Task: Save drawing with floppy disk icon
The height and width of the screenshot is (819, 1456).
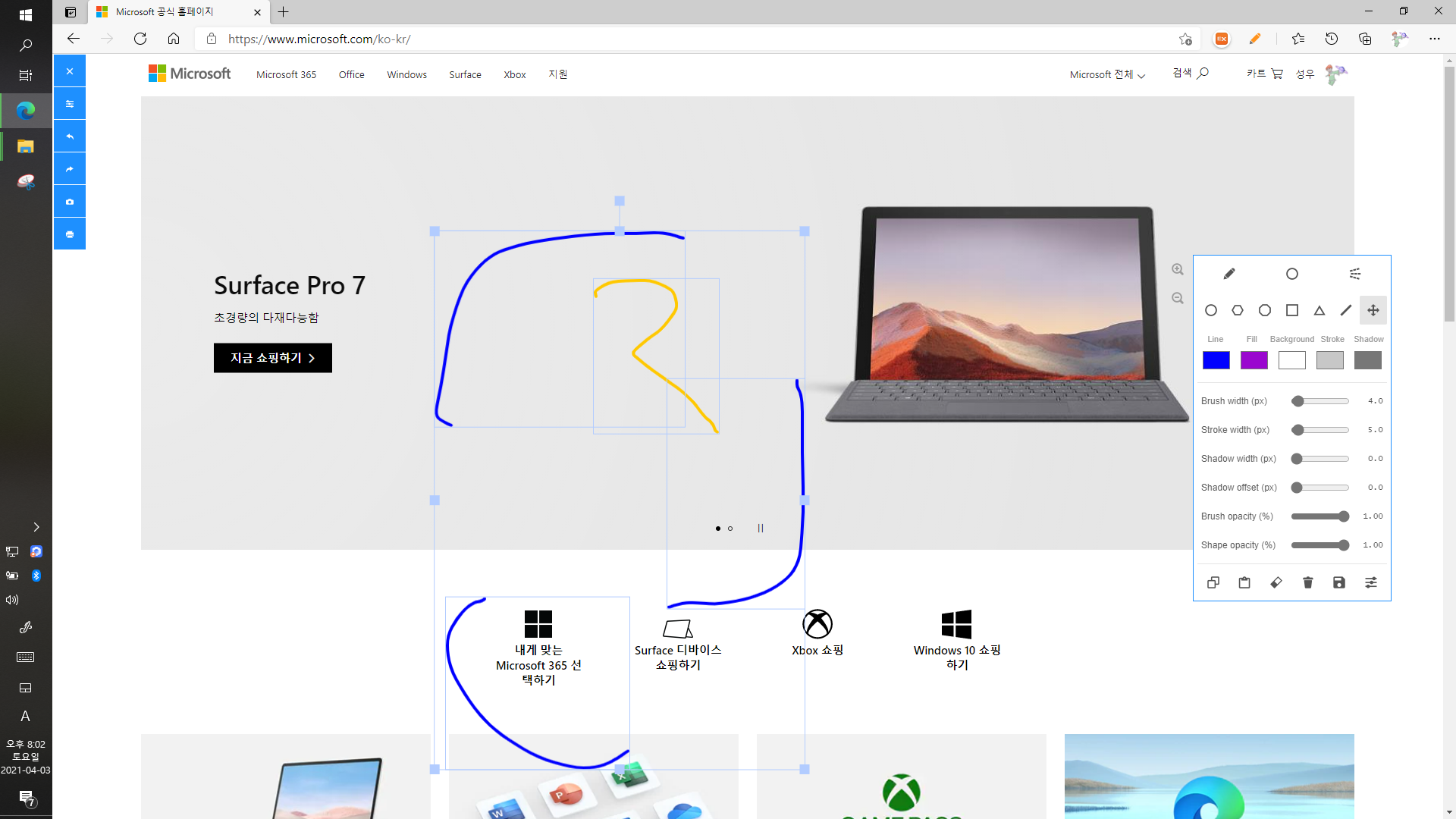Action: pyautogui.click(x=1339, y=582)
